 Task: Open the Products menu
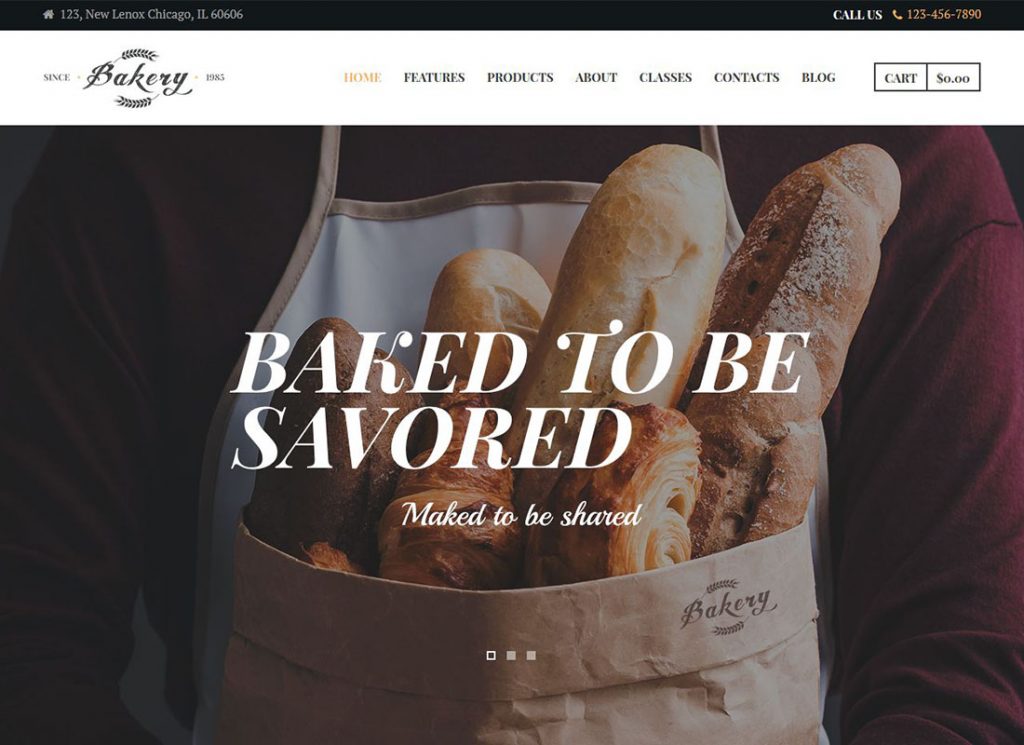520,78
